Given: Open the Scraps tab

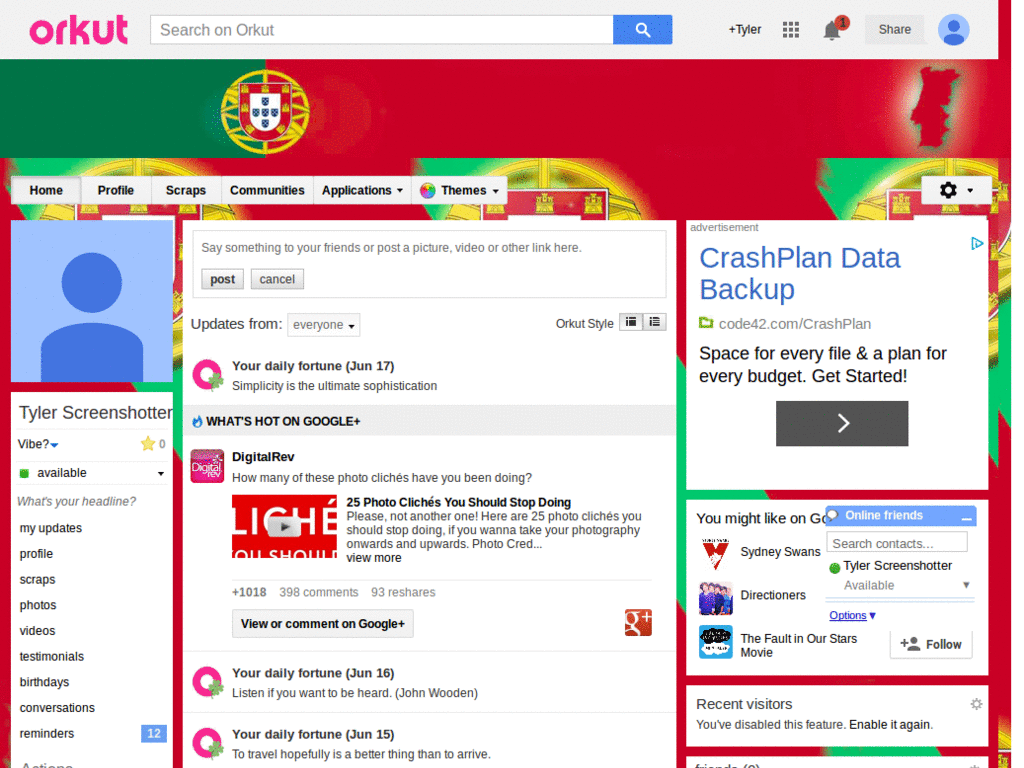Looking at the screenshot, I should click(185, 191).
